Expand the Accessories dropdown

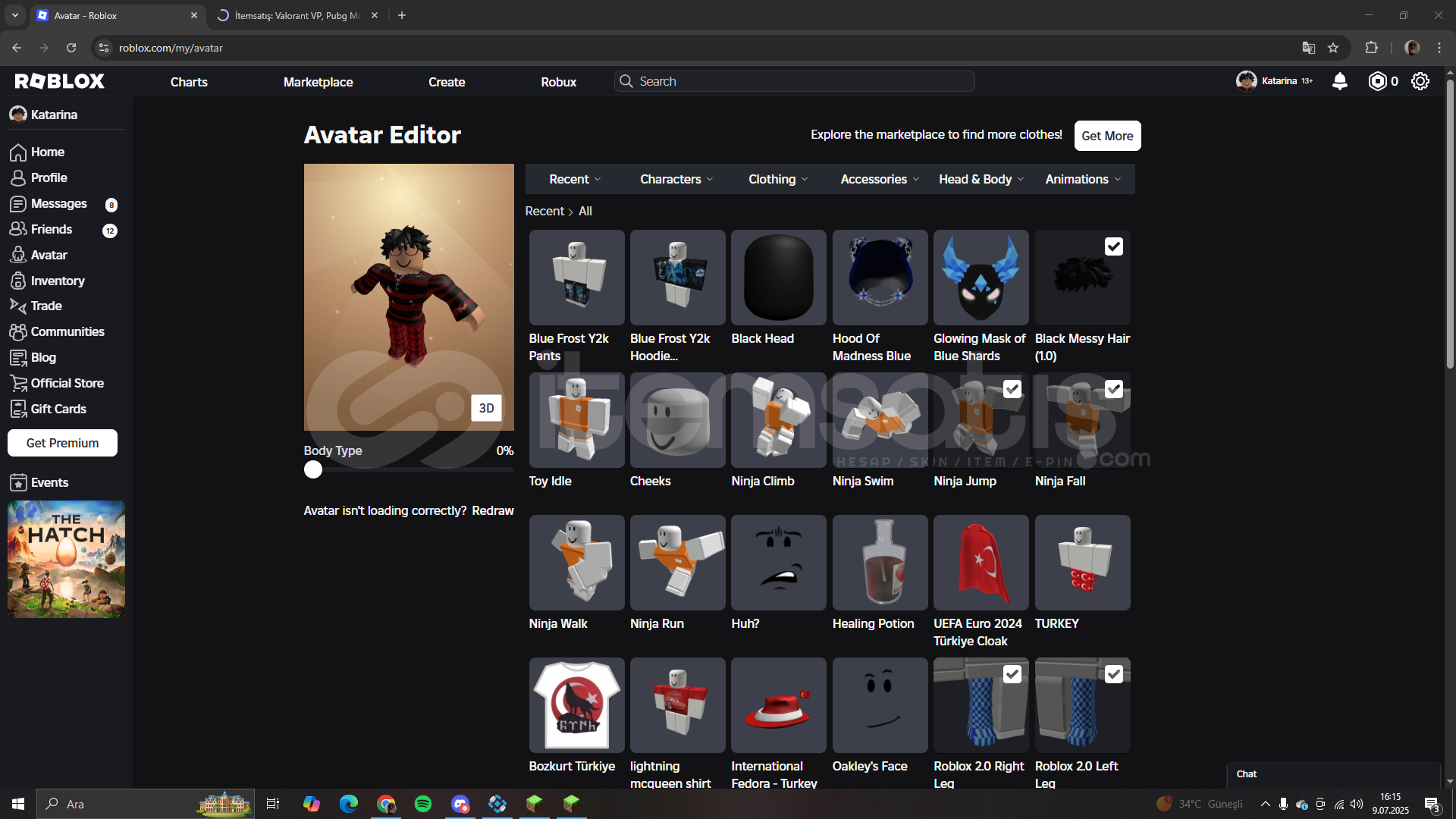click(x=880, y=180)
